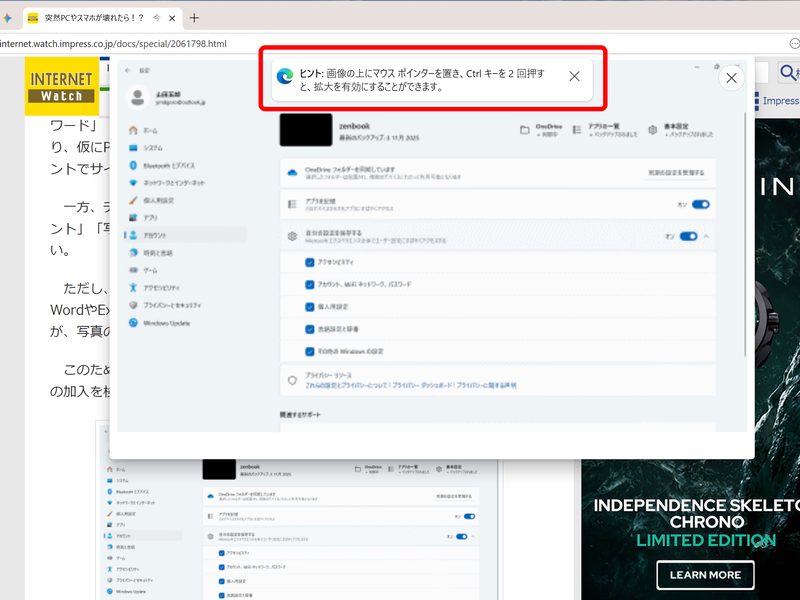Open アクセシビリティ in the enlarged Settings sidebar

pos(155,288)
